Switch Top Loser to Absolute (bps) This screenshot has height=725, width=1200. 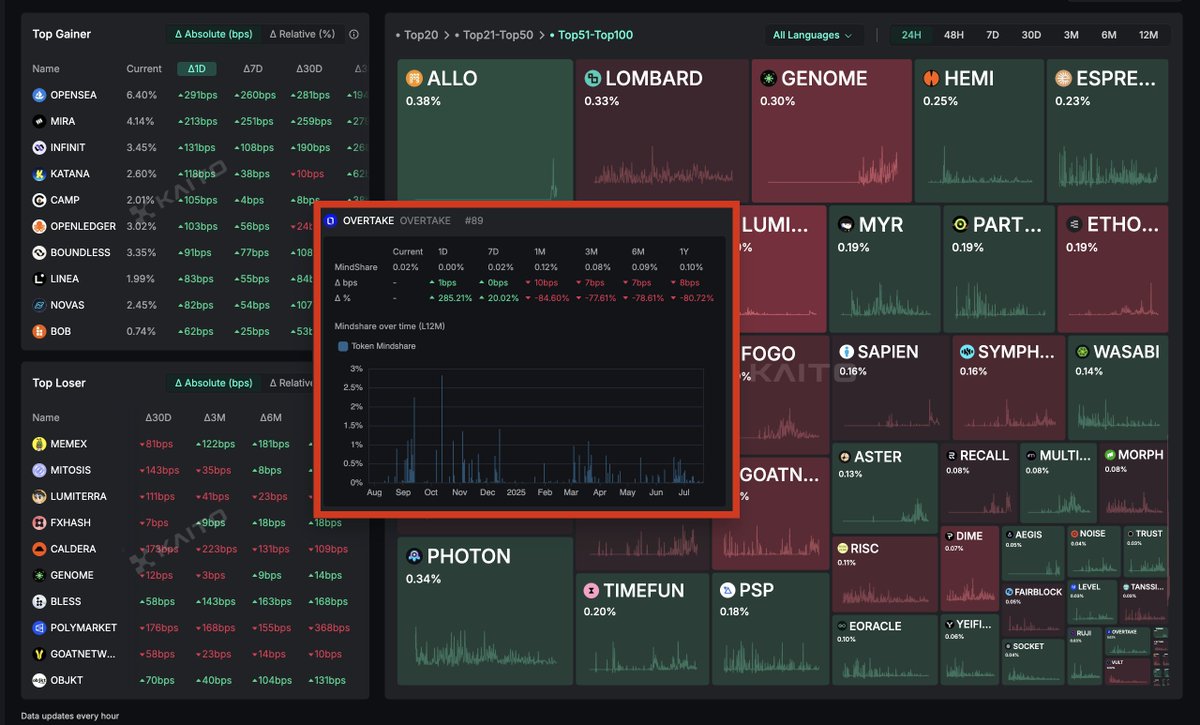point(214,383)
